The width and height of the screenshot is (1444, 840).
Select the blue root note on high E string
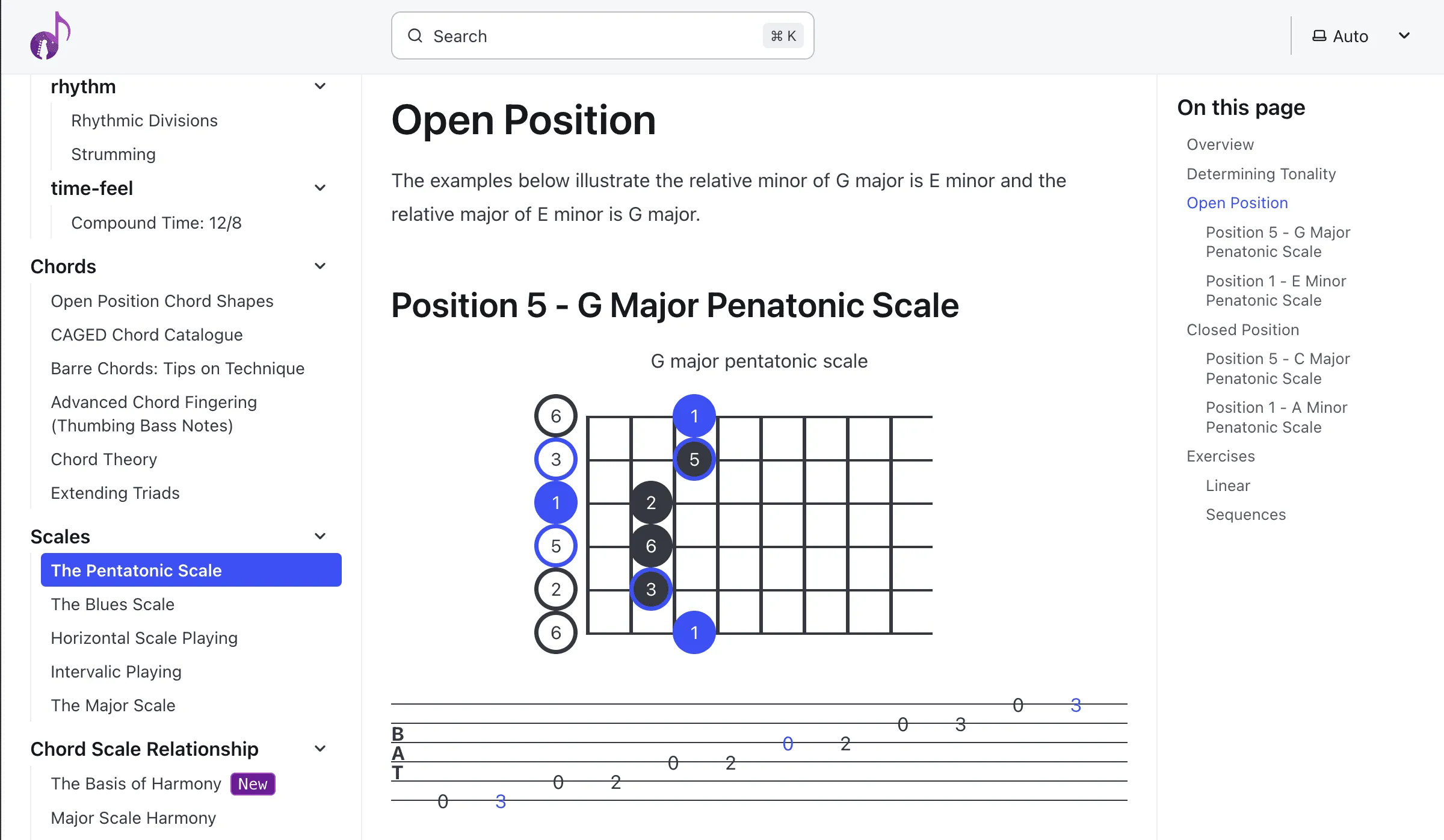[x=694, y=415]
